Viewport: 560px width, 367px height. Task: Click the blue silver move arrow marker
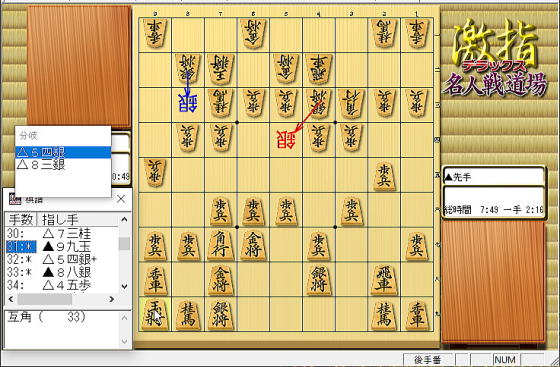tap(188, 104)
